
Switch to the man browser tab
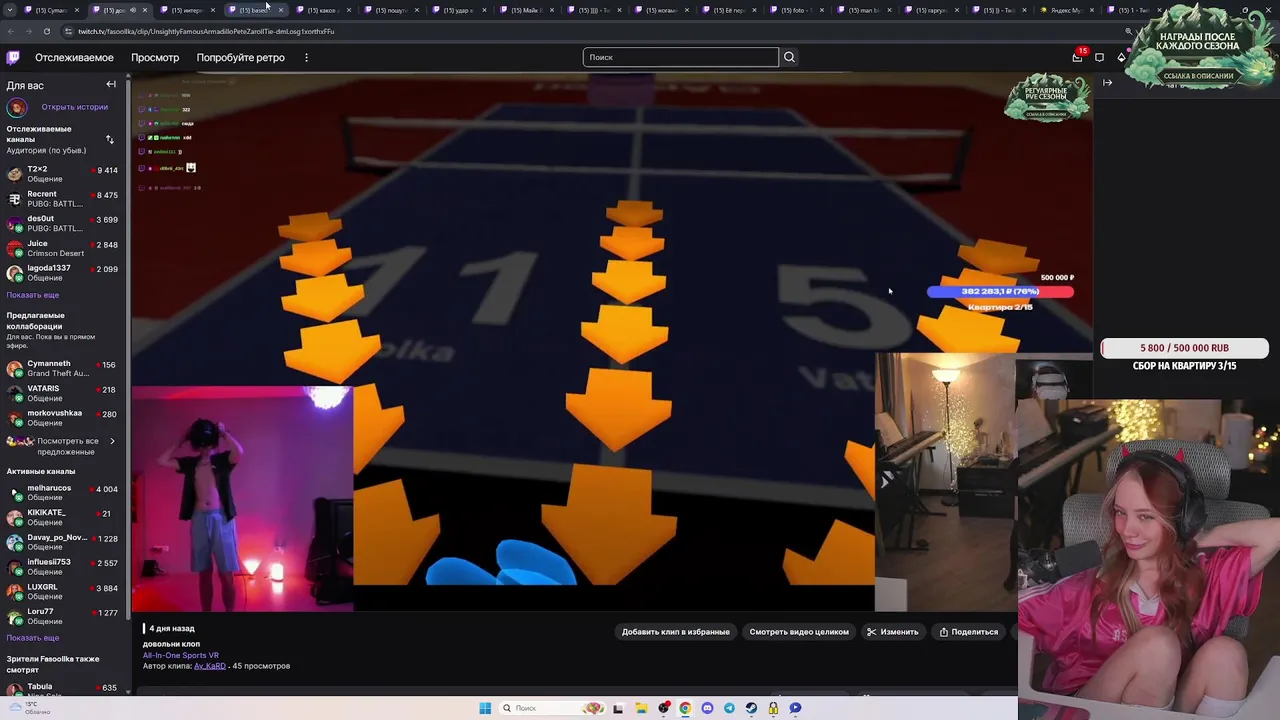(x=865, y=10)
